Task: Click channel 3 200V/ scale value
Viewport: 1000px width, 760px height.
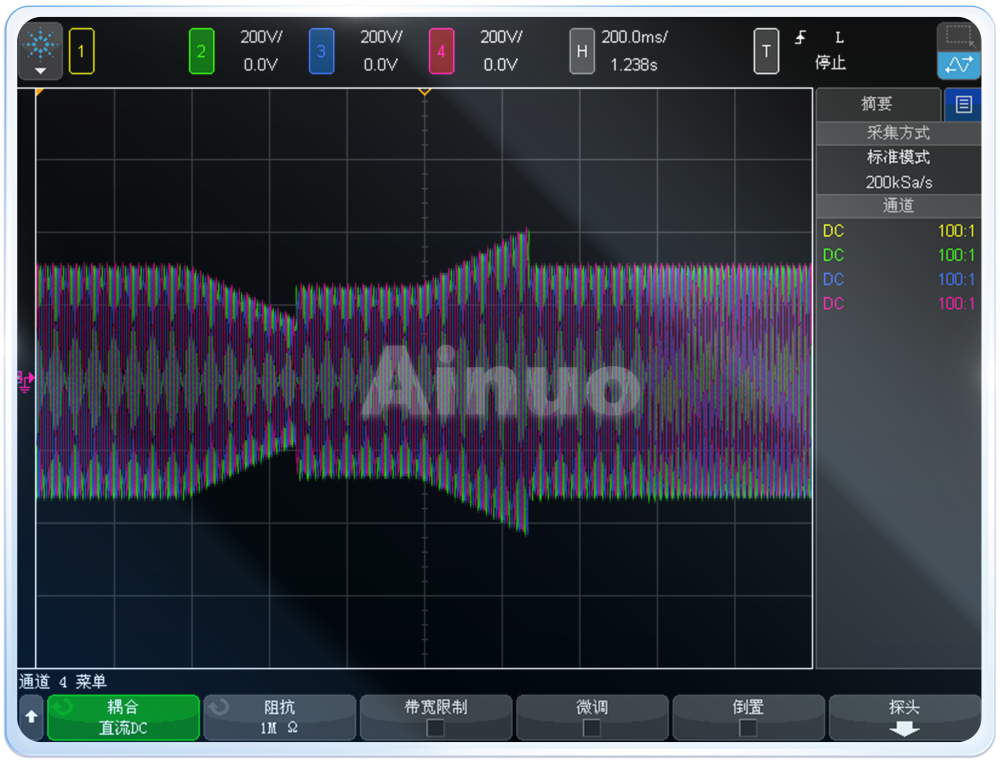Action: click(x=381, y=37)
